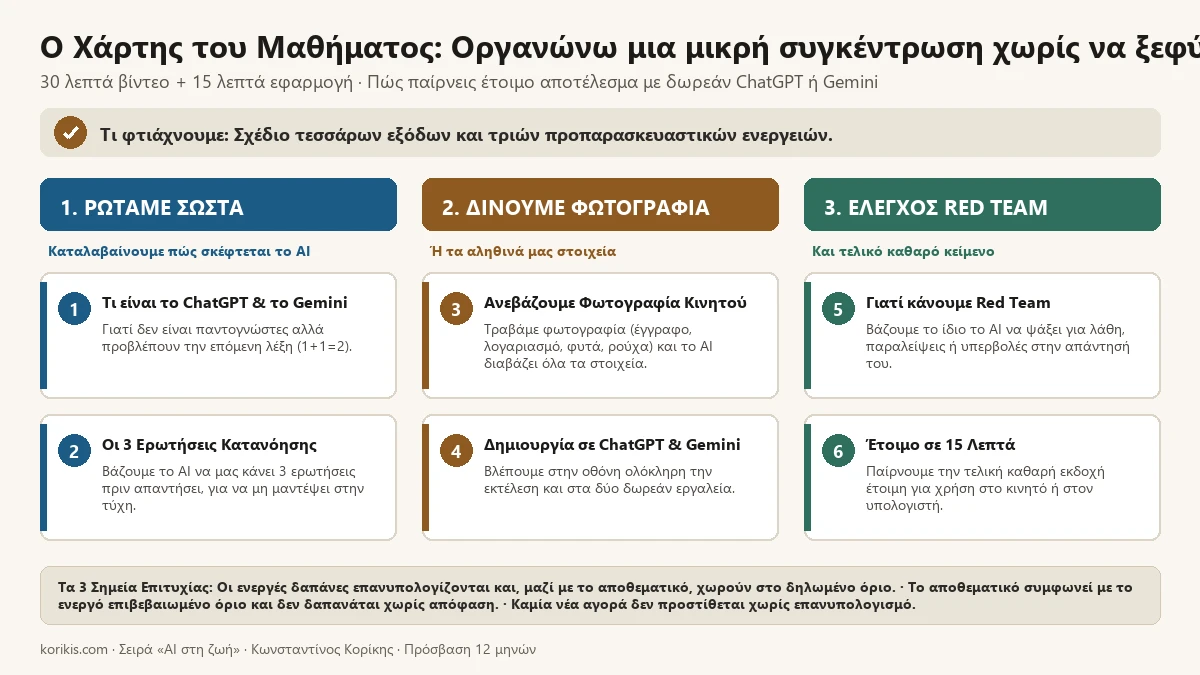
Task: Select card title "Ανεβάζουμε Φωτογραφία Κινητού"
Action: click(x=615, y=302)
